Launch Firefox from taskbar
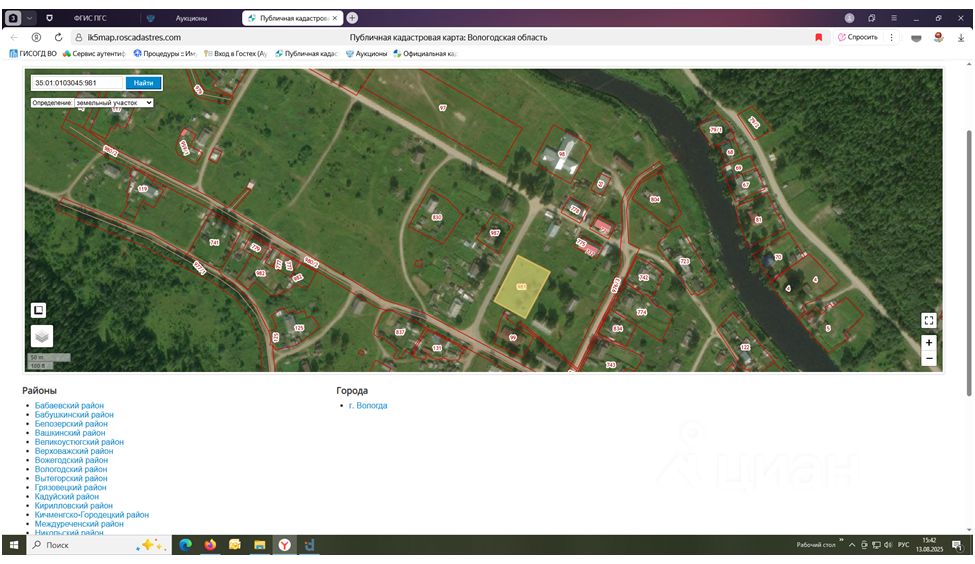Viewport: 975px width, 564px height. click(210, 545)
